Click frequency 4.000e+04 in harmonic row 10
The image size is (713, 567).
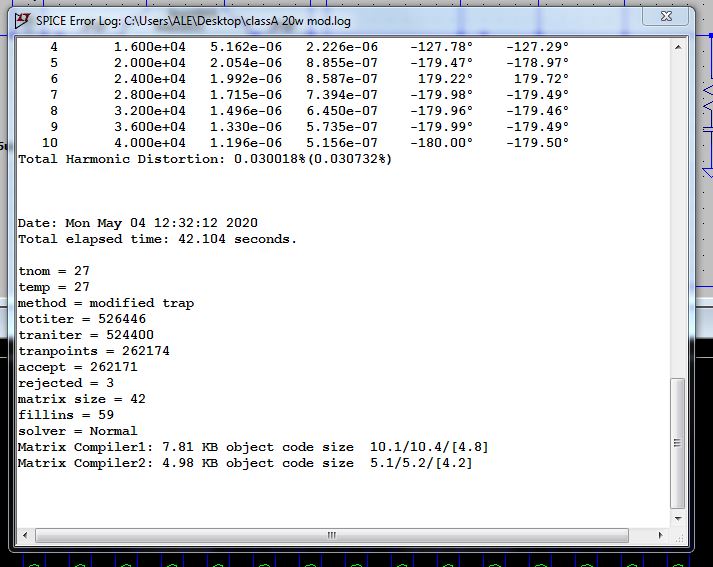pyautogui.click(x=150, y=143)
